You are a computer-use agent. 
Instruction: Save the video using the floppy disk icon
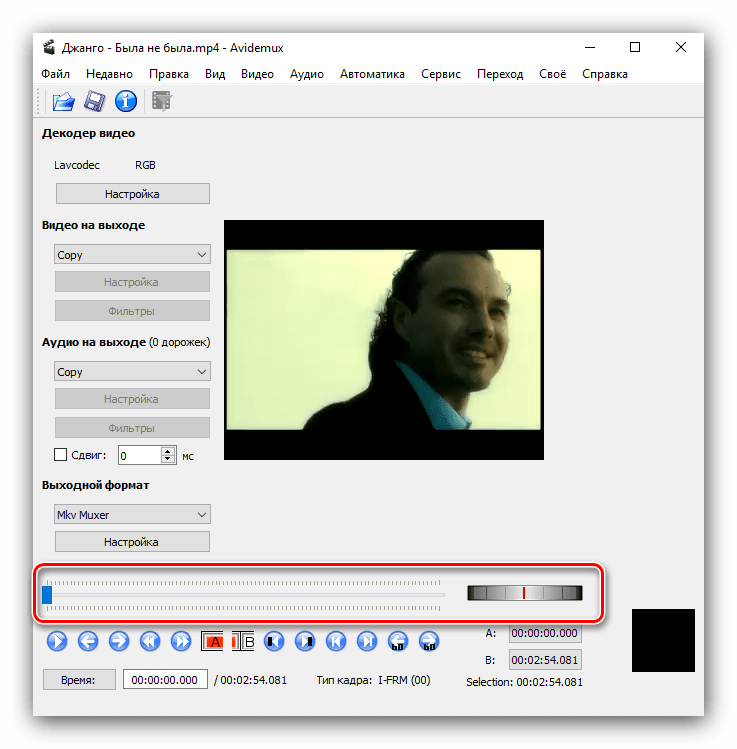pyautogui.click(x=95, y=101)
